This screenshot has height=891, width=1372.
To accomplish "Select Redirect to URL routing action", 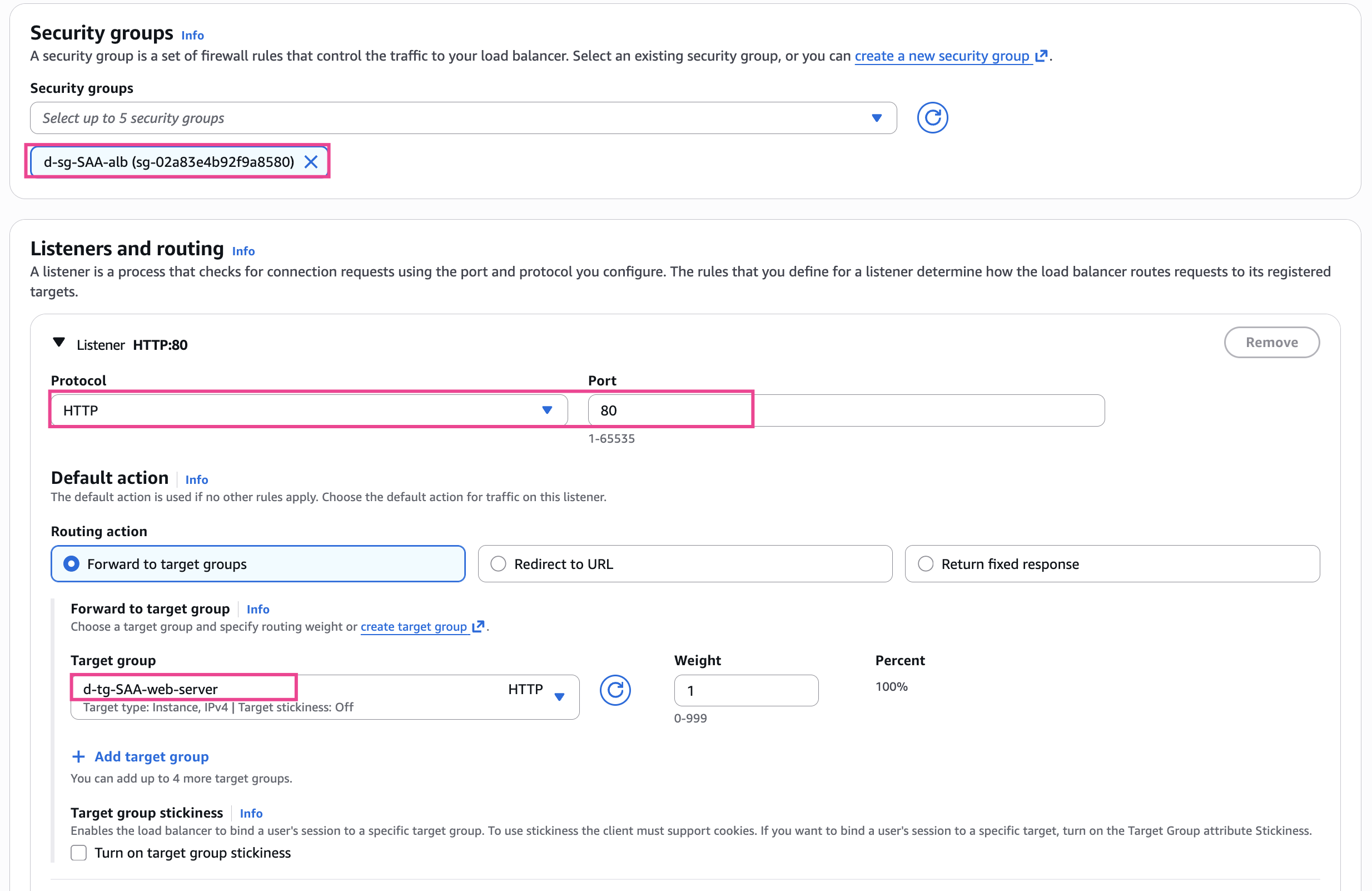I will (x=499, y=563).
